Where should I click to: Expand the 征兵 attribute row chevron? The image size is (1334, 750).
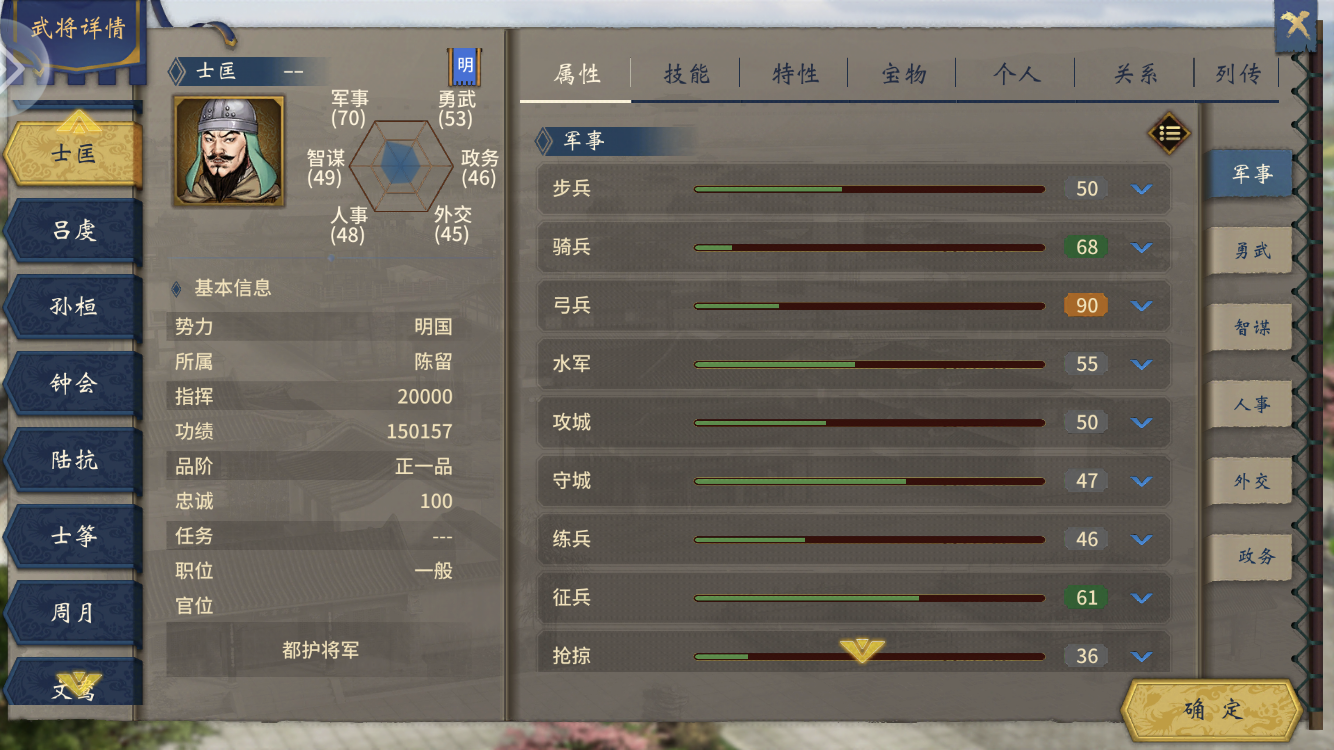[x=1141, y=598]
